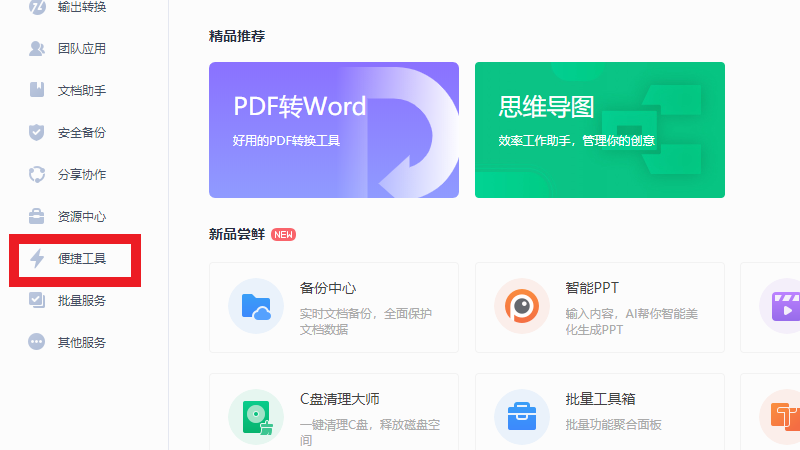Click the 文档助手 bookmark icon
The width and height of the screenshot is (800, 450).
(x=37, y=90)
